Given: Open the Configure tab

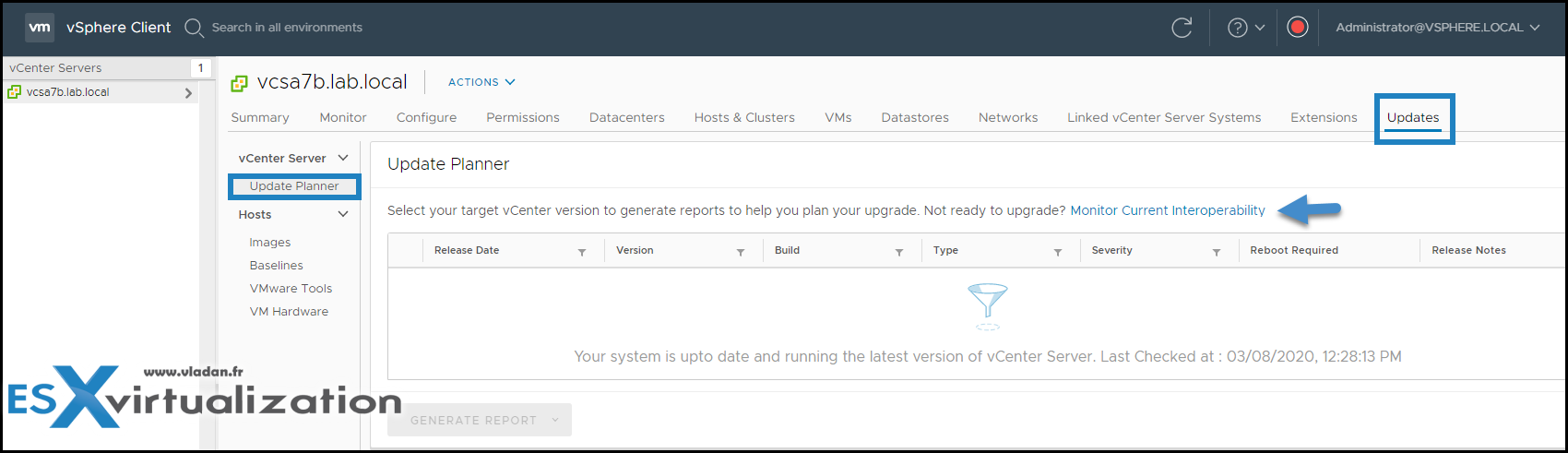Looking at the screenshot, I should click(426, 117).
